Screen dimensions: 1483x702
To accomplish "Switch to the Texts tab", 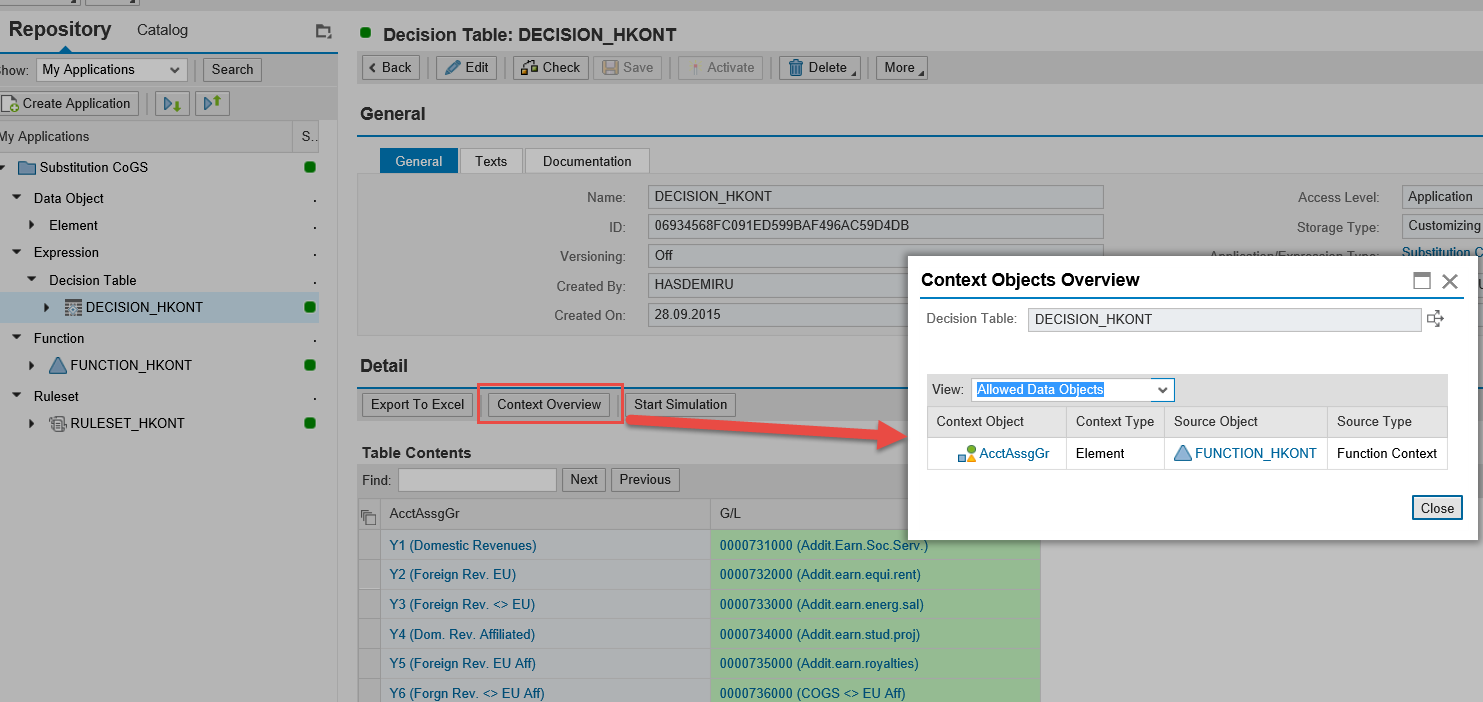I will [490, 161].
